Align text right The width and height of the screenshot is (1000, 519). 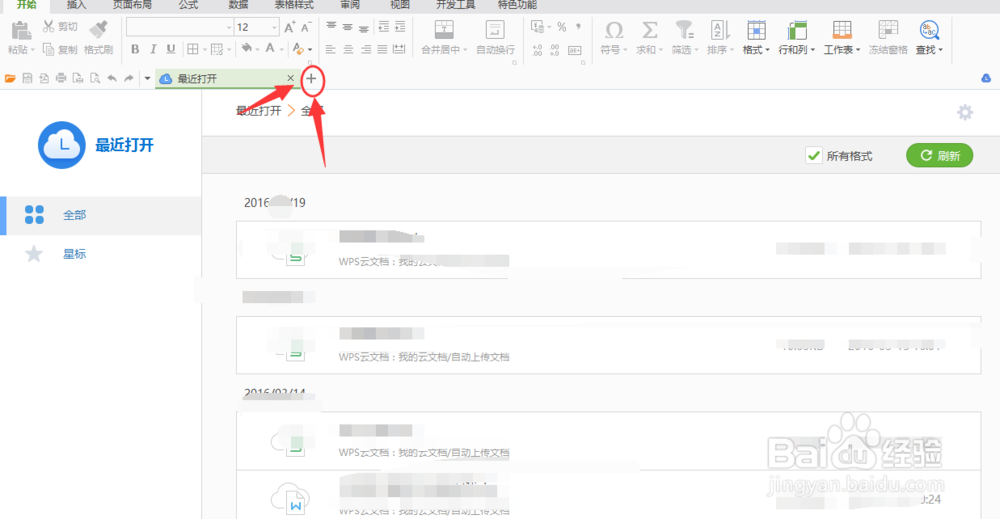(366, 49)
